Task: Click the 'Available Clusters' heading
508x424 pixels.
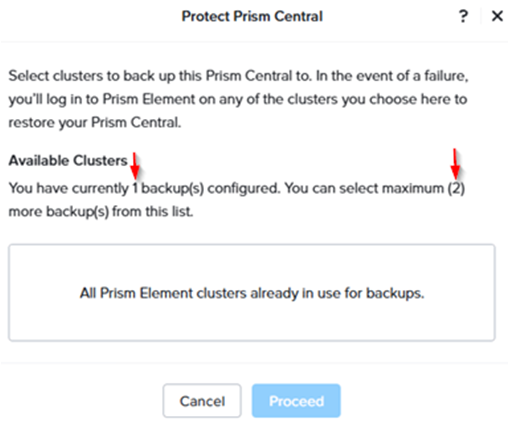Action: [68, 161]
